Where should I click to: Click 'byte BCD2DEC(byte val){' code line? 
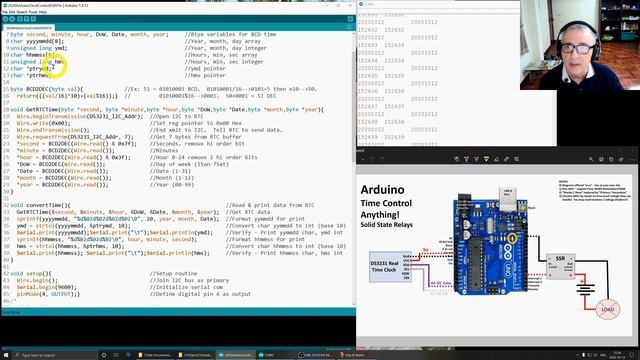tap(47, 89)
